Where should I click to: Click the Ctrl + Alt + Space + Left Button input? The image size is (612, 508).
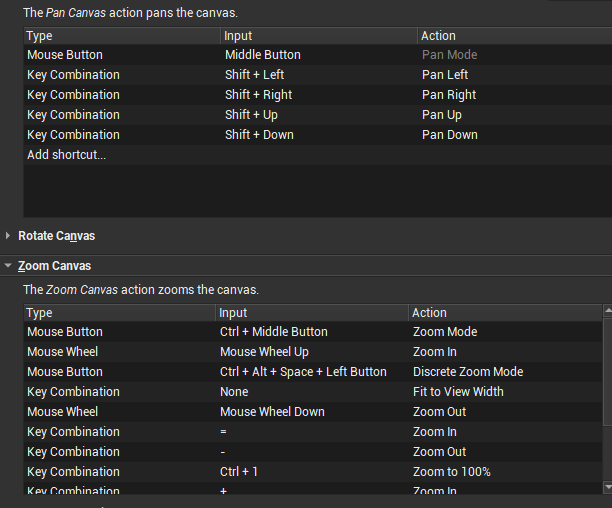pyautogui.click(x=303, y=372)
